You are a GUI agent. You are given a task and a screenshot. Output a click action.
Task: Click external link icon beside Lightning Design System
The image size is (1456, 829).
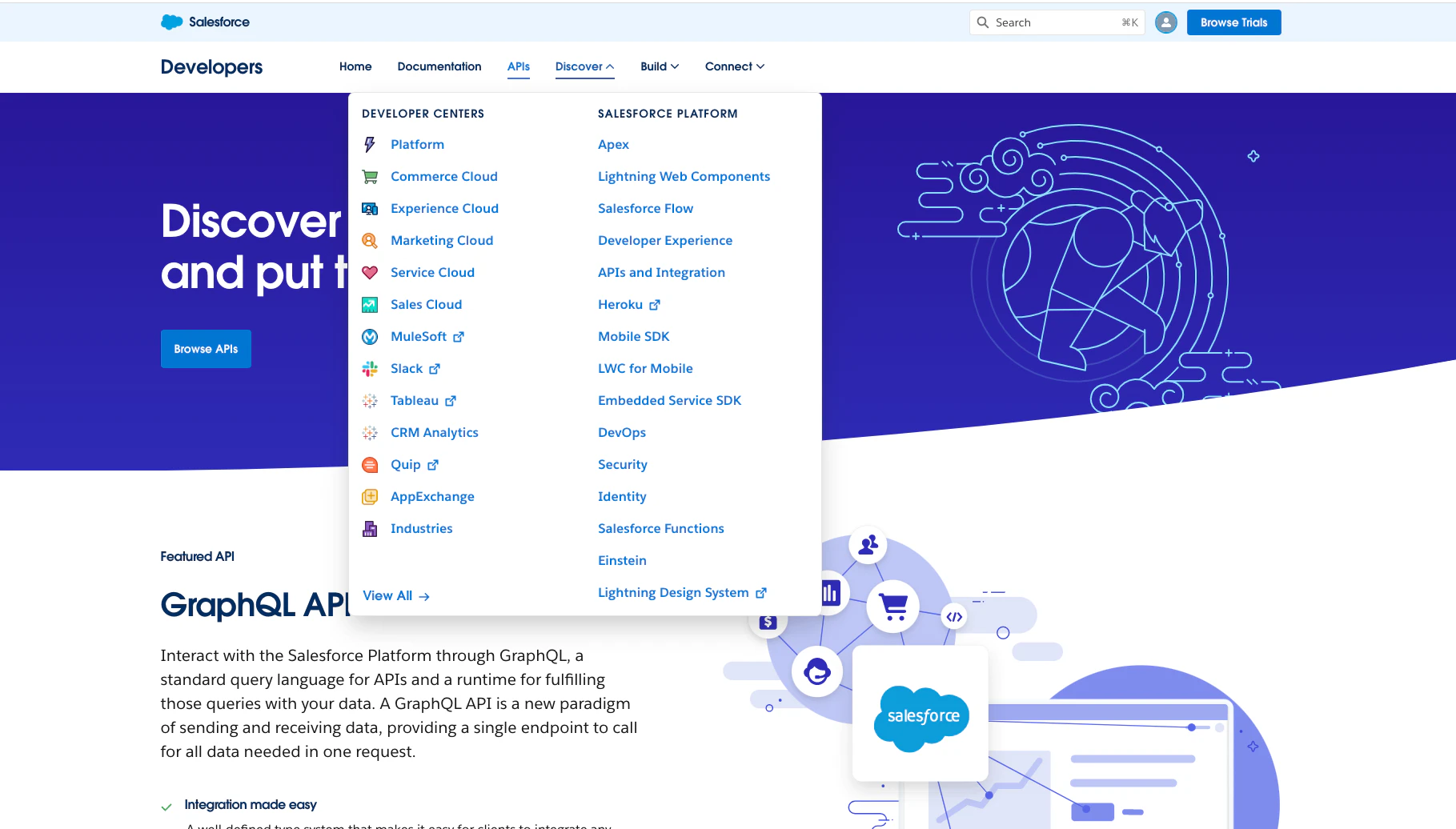coord(761,593)
